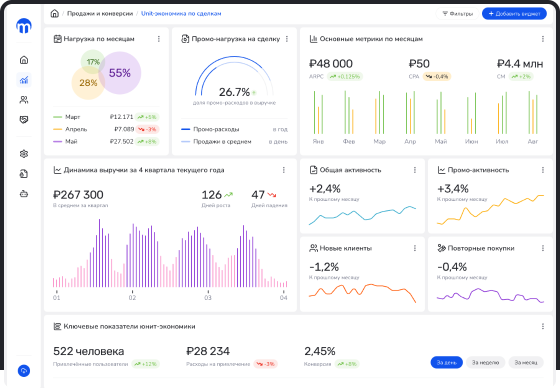The height and width of the screenshot is (388, 560).
Task: Open the users icon in sidebar
Action: coord(24,100)
